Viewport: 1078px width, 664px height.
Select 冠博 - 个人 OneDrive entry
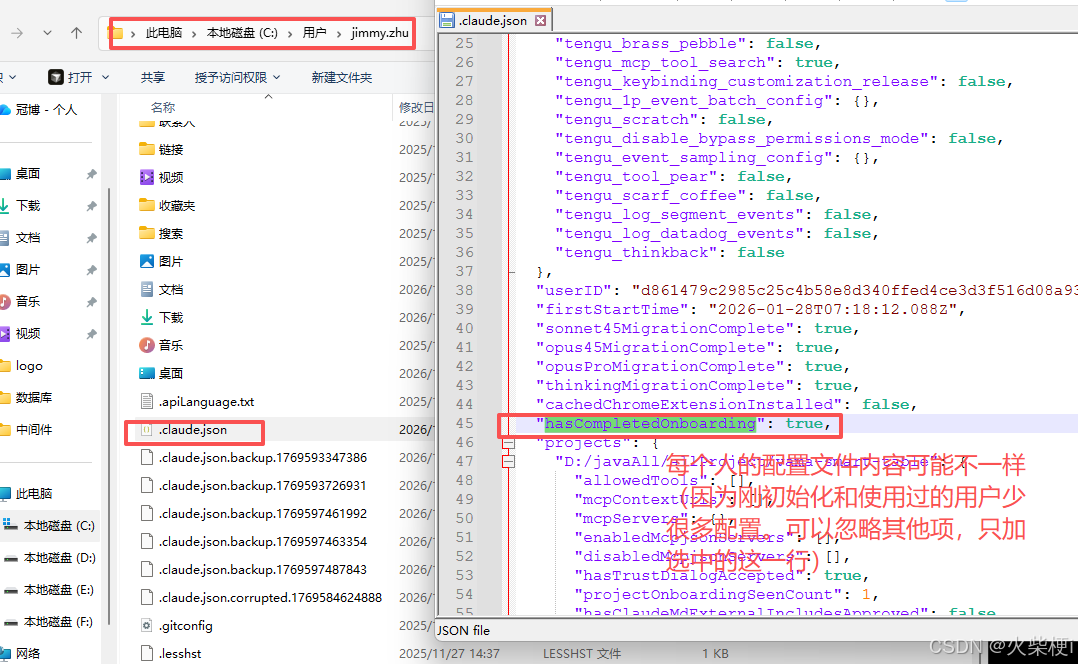(46, 109)
